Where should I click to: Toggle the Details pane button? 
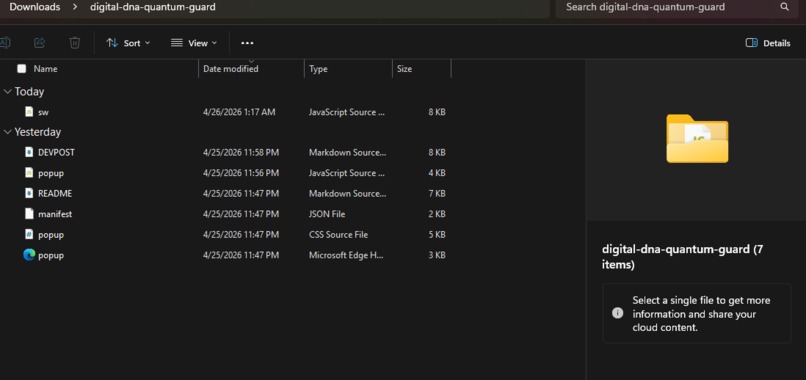click(x=767, y=43)
